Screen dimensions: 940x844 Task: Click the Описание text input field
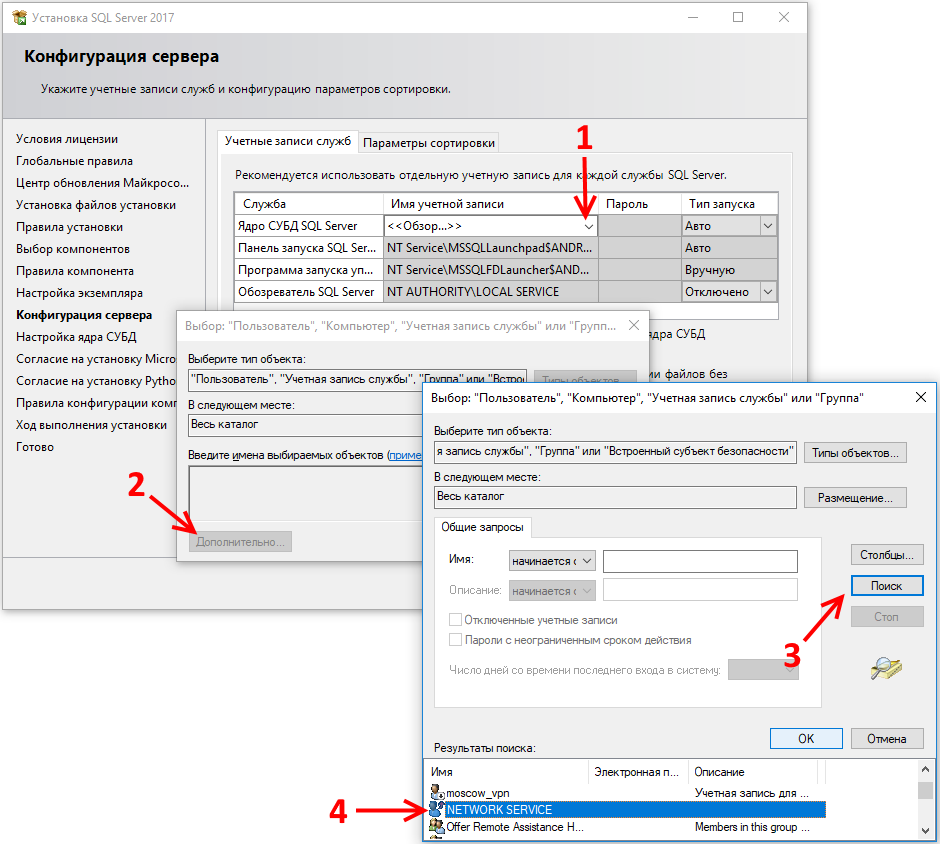[x=700, y=590]
